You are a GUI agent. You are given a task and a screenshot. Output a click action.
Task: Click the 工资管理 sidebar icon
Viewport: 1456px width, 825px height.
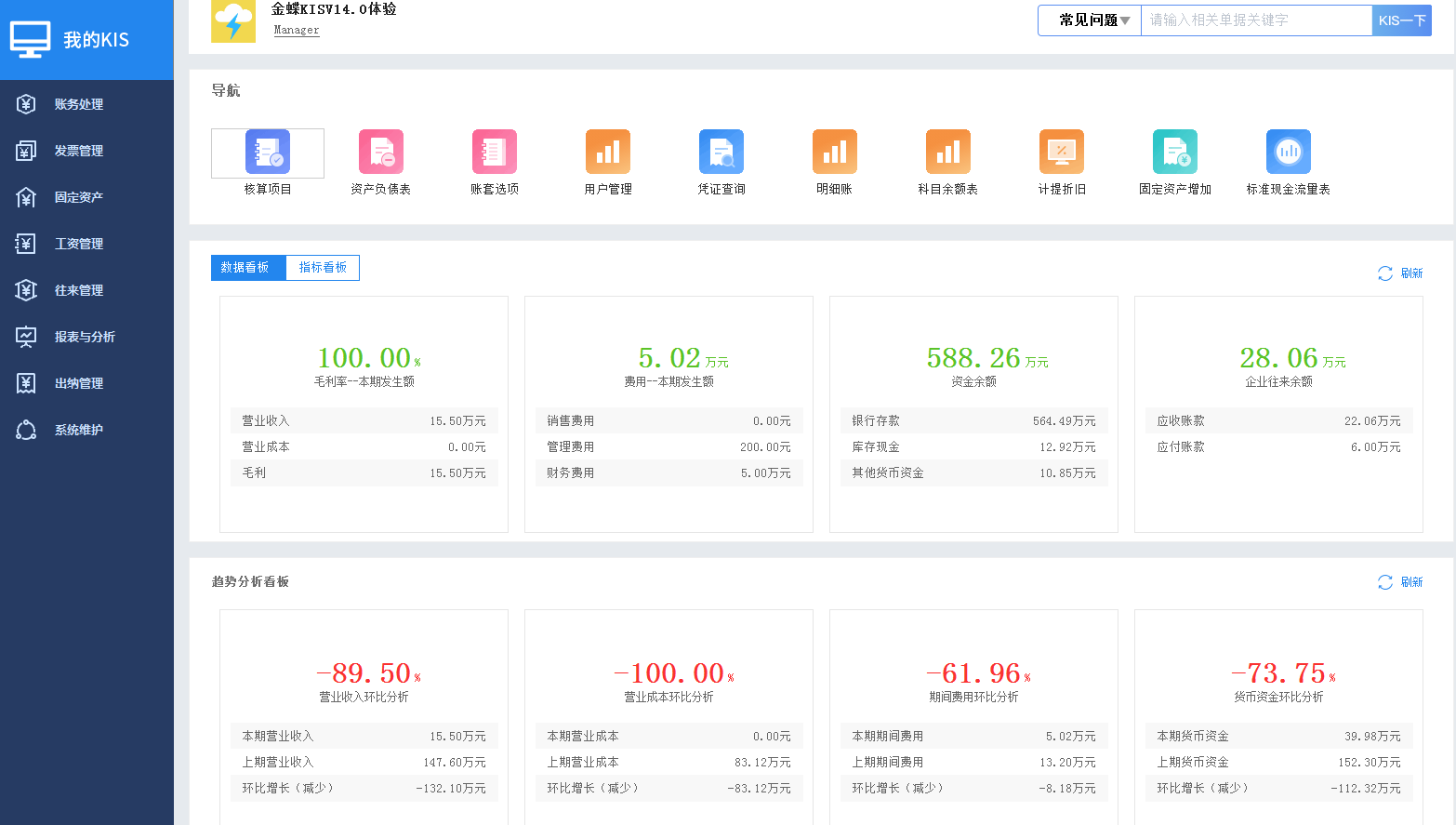pyautogui.click(x=26, y=244)
